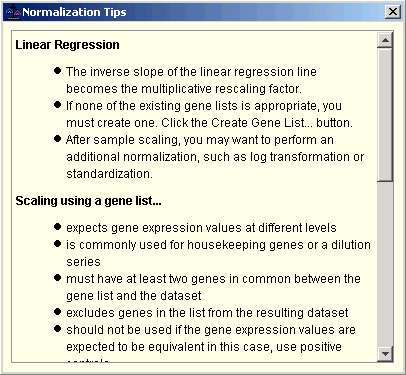Viewport: 406px width, 375px height.
Task: Click the Normalization Tips title bar text
Action: click(74, 12)
